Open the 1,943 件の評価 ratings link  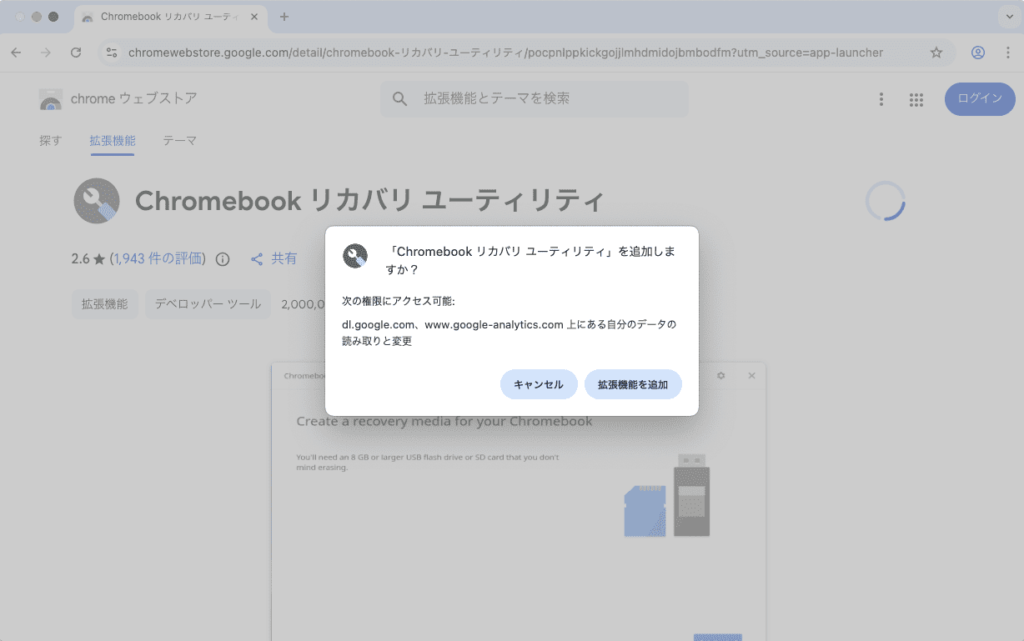[157, 259]
